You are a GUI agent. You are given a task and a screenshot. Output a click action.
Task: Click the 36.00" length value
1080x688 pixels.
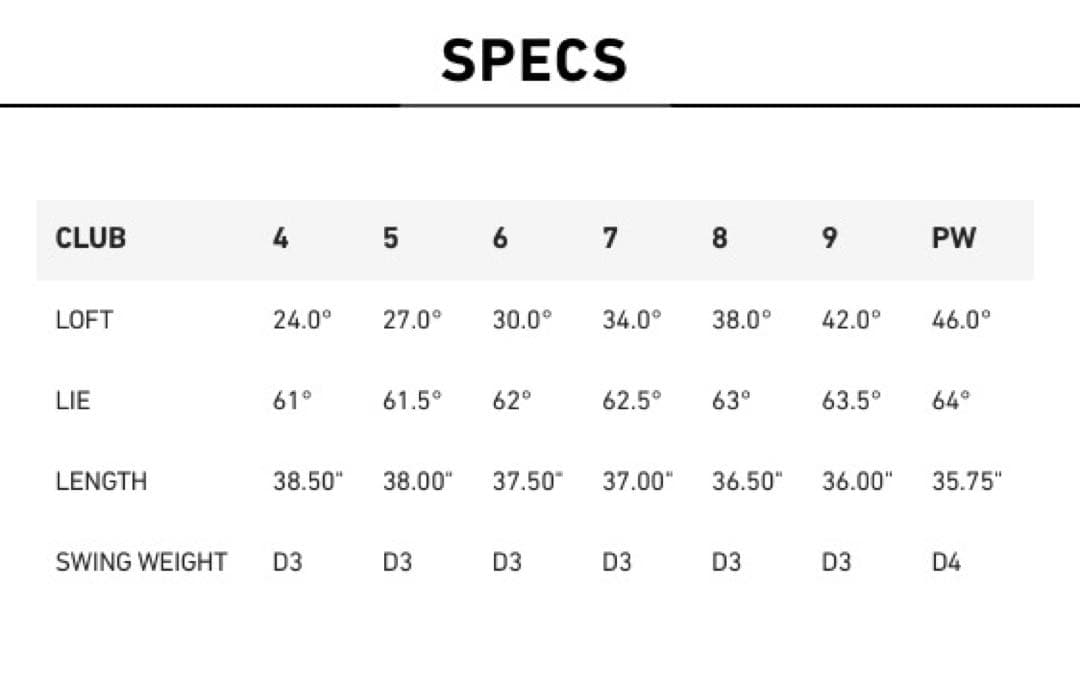(x=856, y=481)
